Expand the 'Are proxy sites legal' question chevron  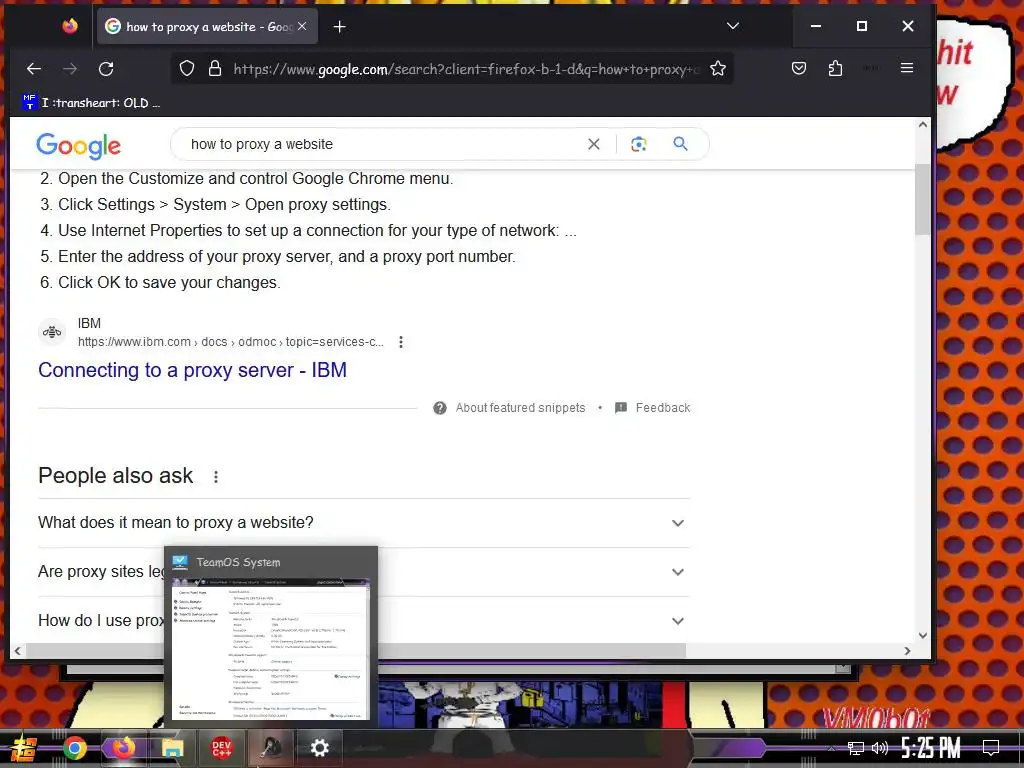coord(678,572)
